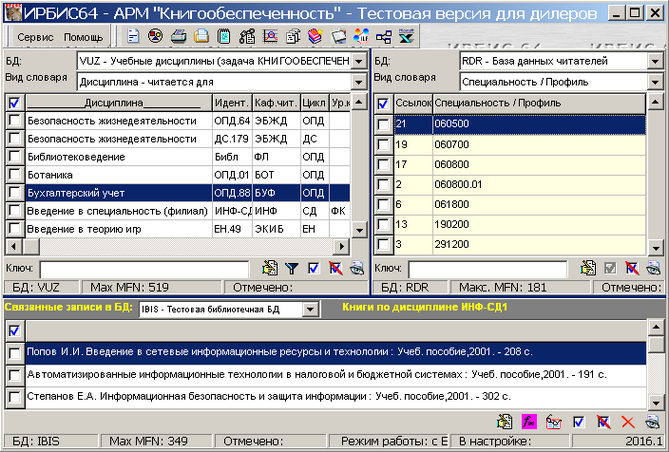The width and height of the screenshot is (669, 452).
Task: Click the green printer toolbar icon
Action: (178, 36)
